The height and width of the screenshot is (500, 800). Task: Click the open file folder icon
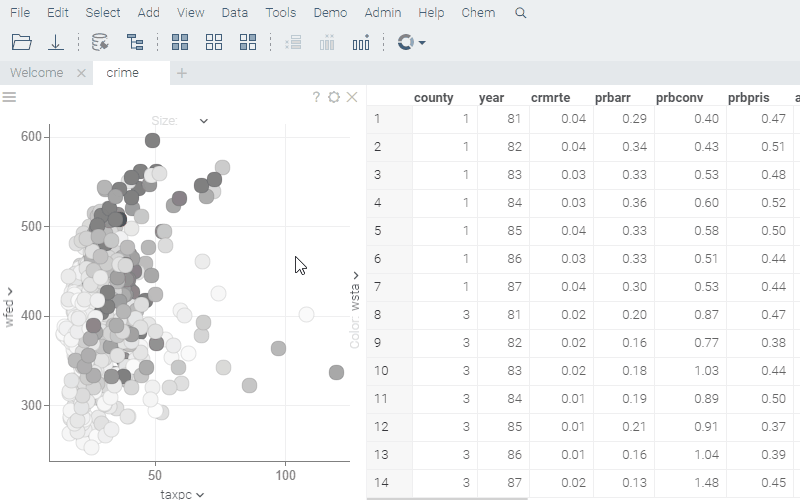tap(21, 42)
